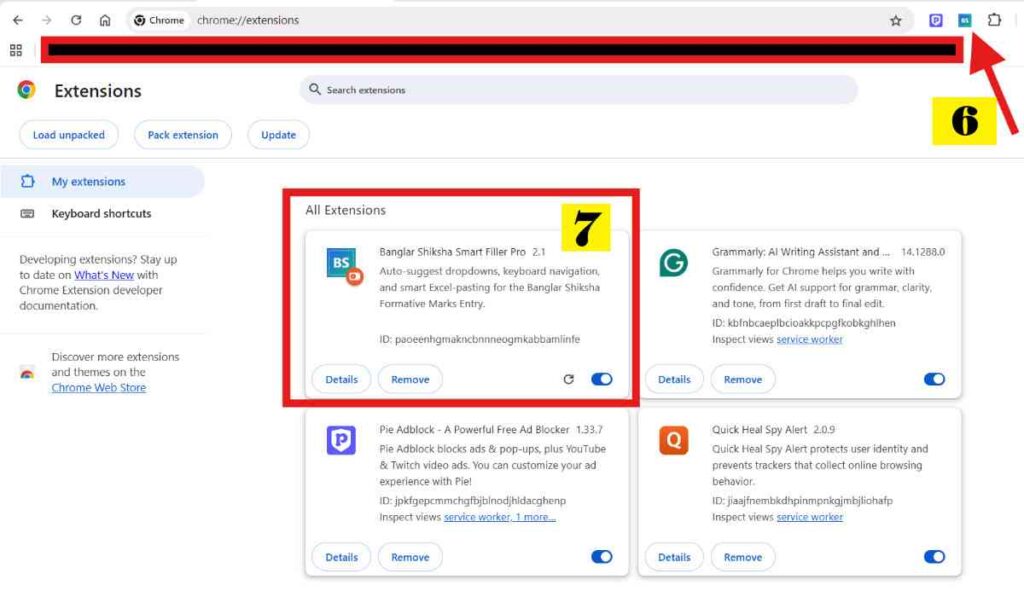Reload the Banglar Shiksha Smart Filler extension
The height and width of the screenshot is (591, 1024).
(x=569, y=379)
